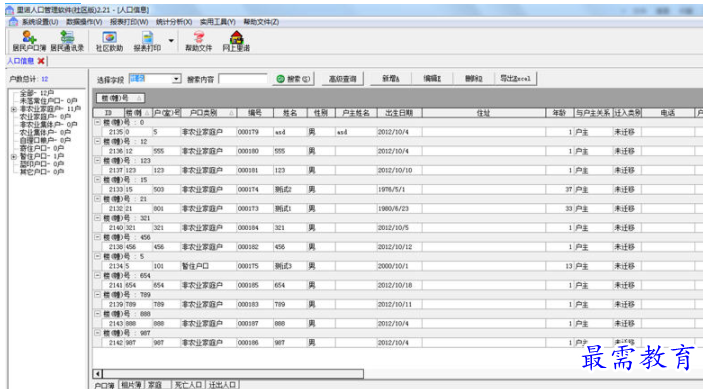703x389 pixels.
Task: Click the horizontal scrollbar left arrow
Action: coord(98,373)
